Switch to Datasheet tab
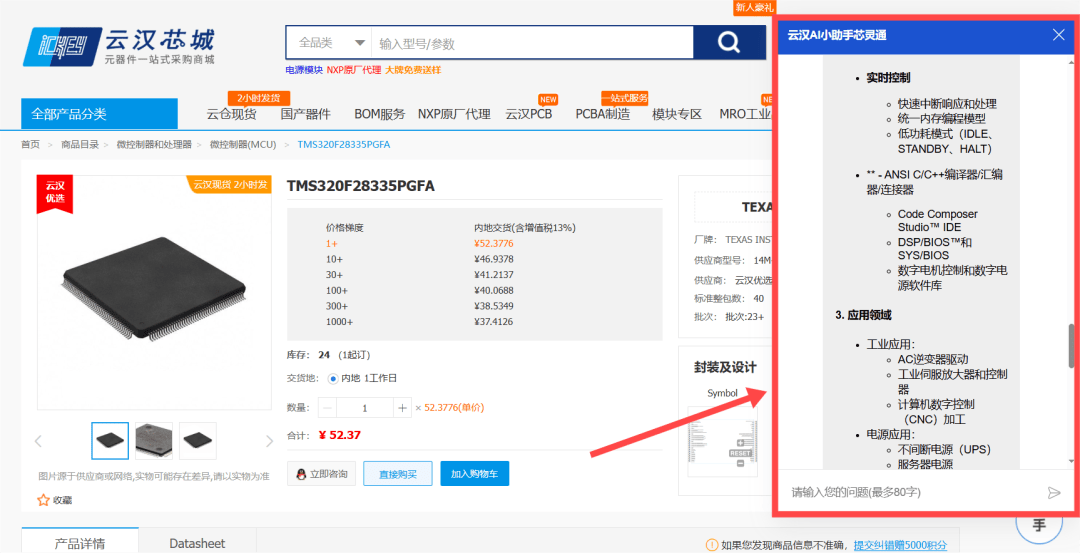The image size is (1080, 553). (197, 543)
